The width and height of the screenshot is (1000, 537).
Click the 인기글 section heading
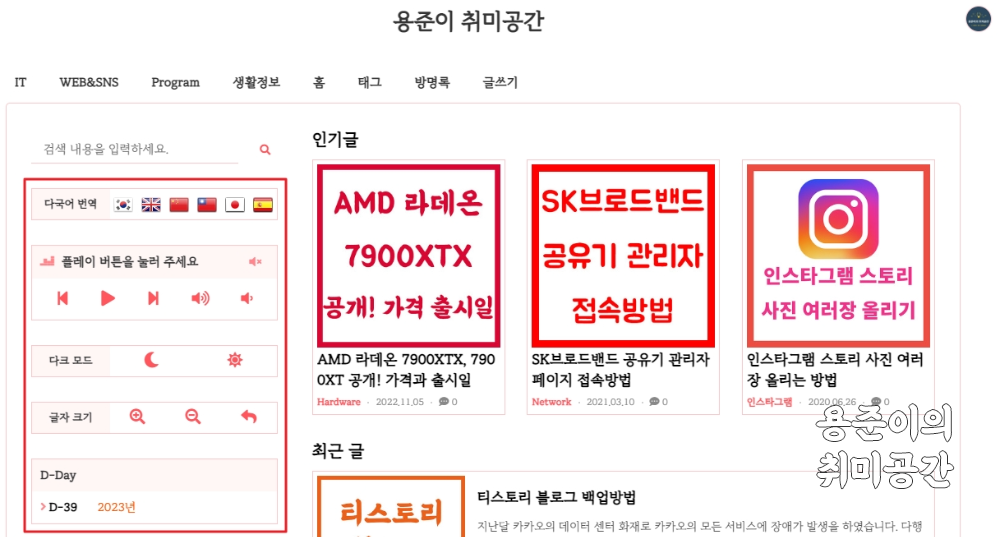coord(335,139)
